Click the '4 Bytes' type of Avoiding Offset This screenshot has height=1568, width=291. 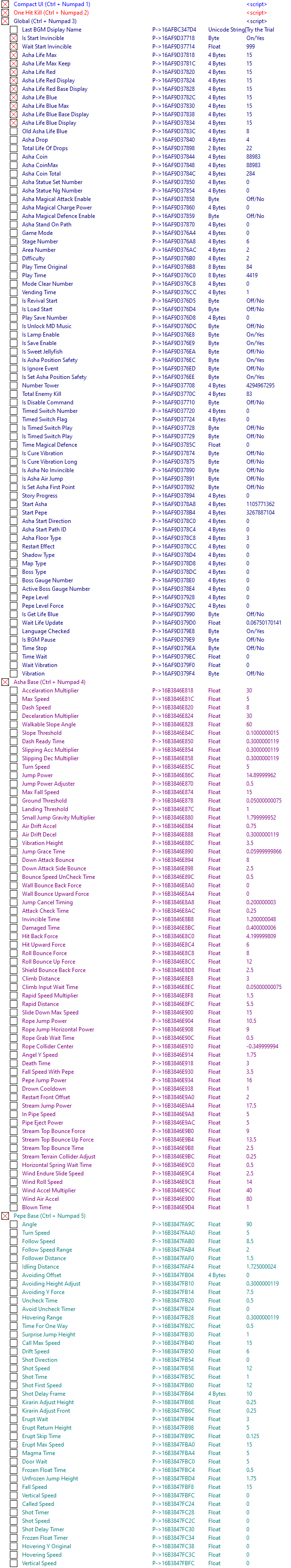click(217, 1275)
